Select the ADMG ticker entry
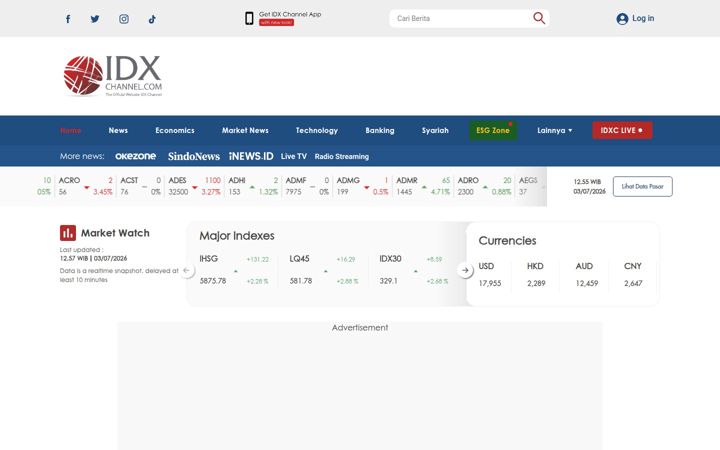This screenshot has width=720, height=450. (x=362, y=186)
